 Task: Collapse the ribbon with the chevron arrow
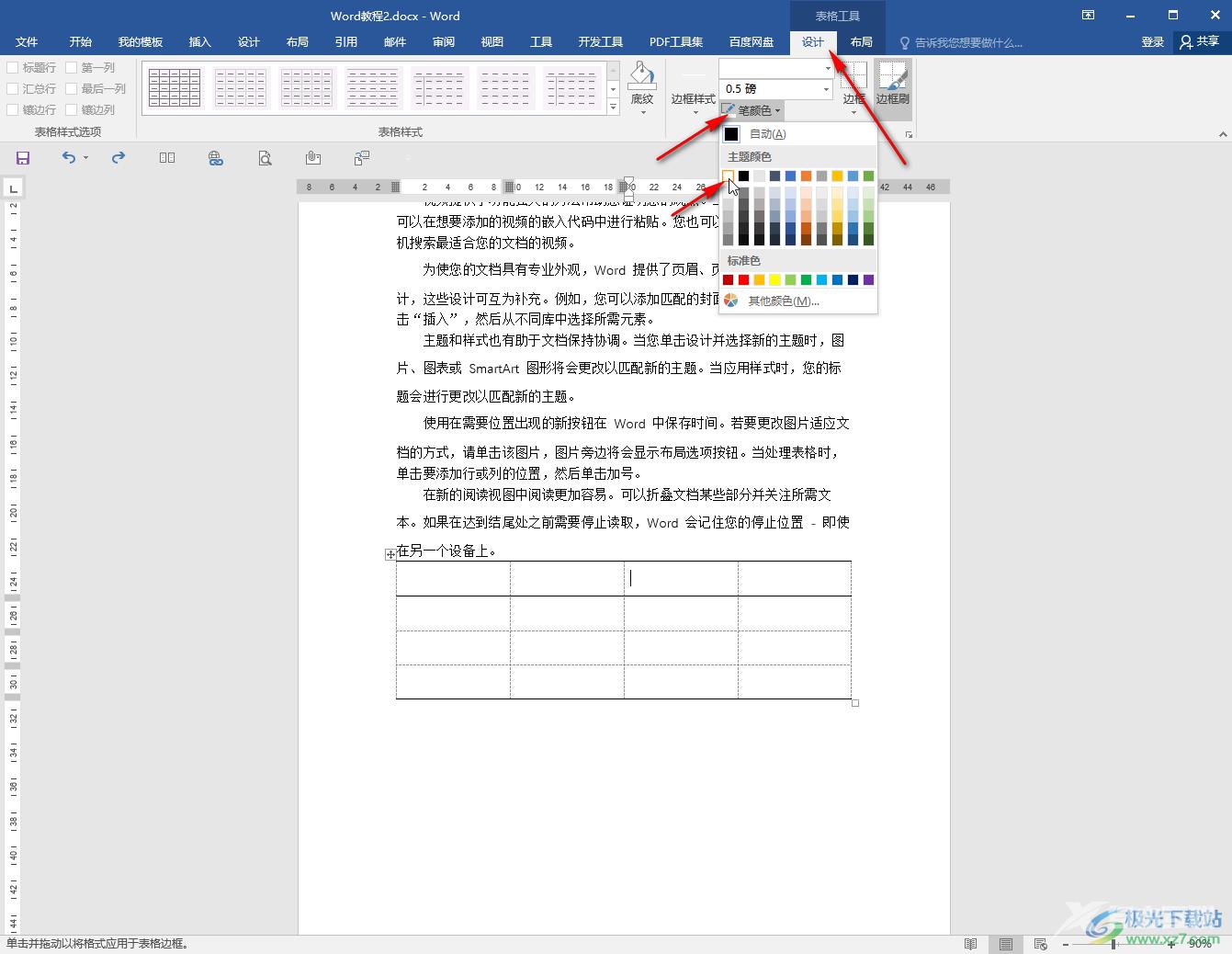(x=1222, y=134)
